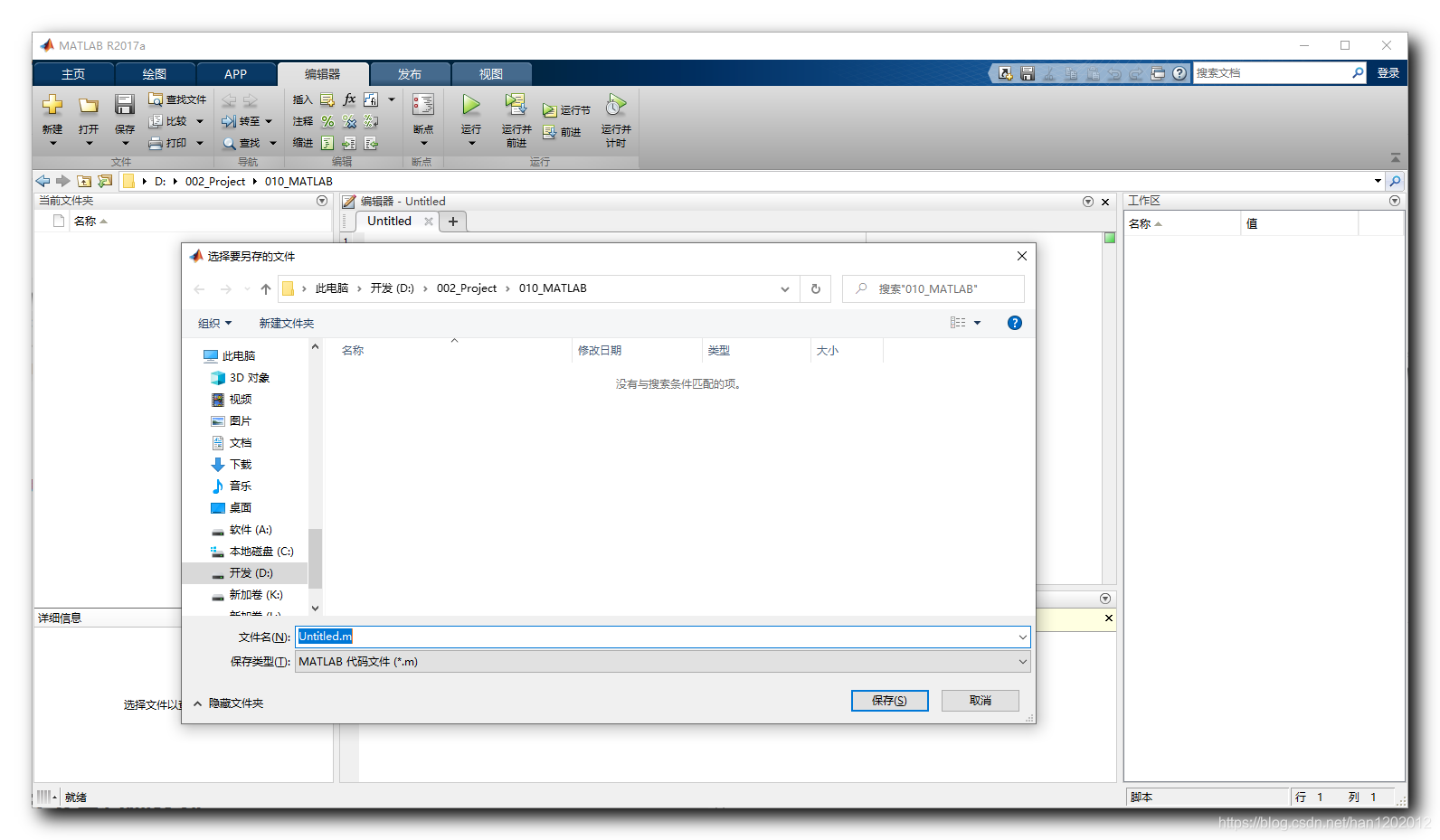Click the floppy disk Save (保存) icon
This screenshot has width=1440, height=840.
(125, 106)
